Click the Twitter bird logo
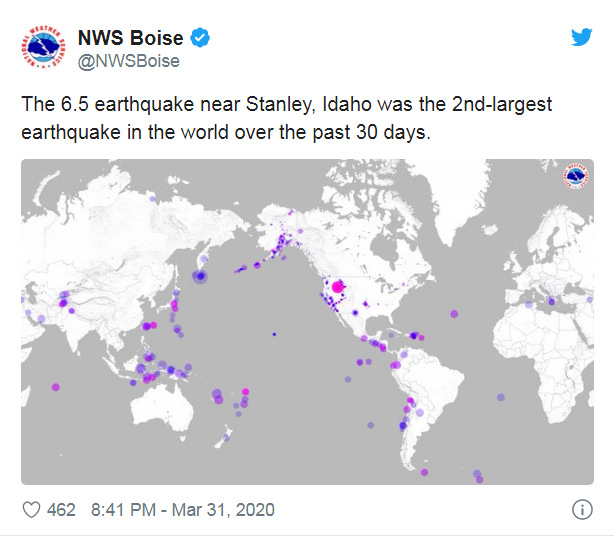Screen dimensions: 614x538 click(581, 37)
